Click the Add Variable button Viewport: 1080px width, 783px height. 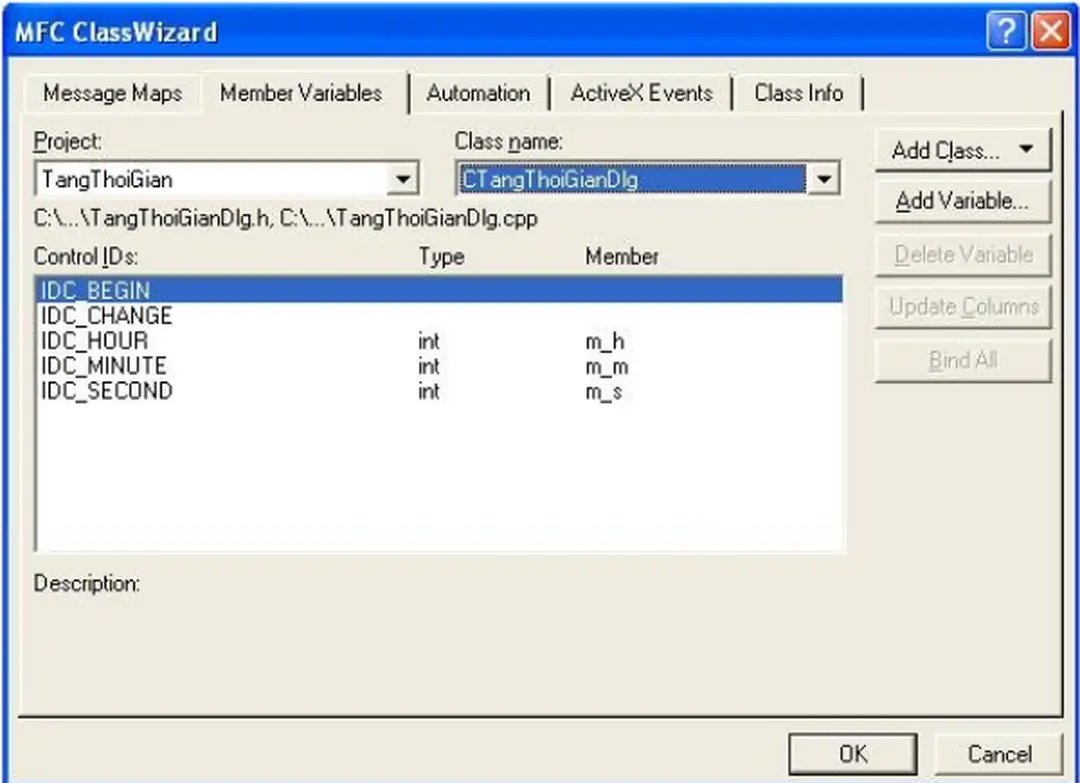point(962,201)
